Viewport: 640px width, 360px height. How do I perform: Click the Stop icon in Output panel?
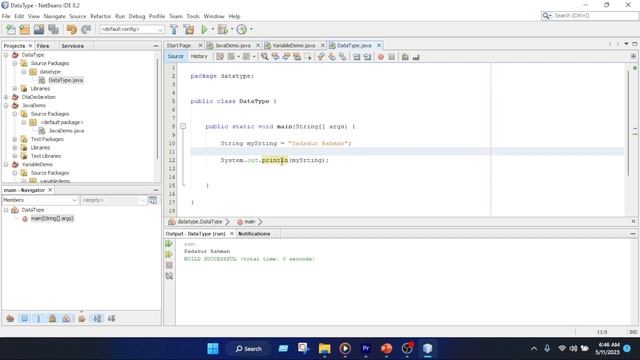169,265
